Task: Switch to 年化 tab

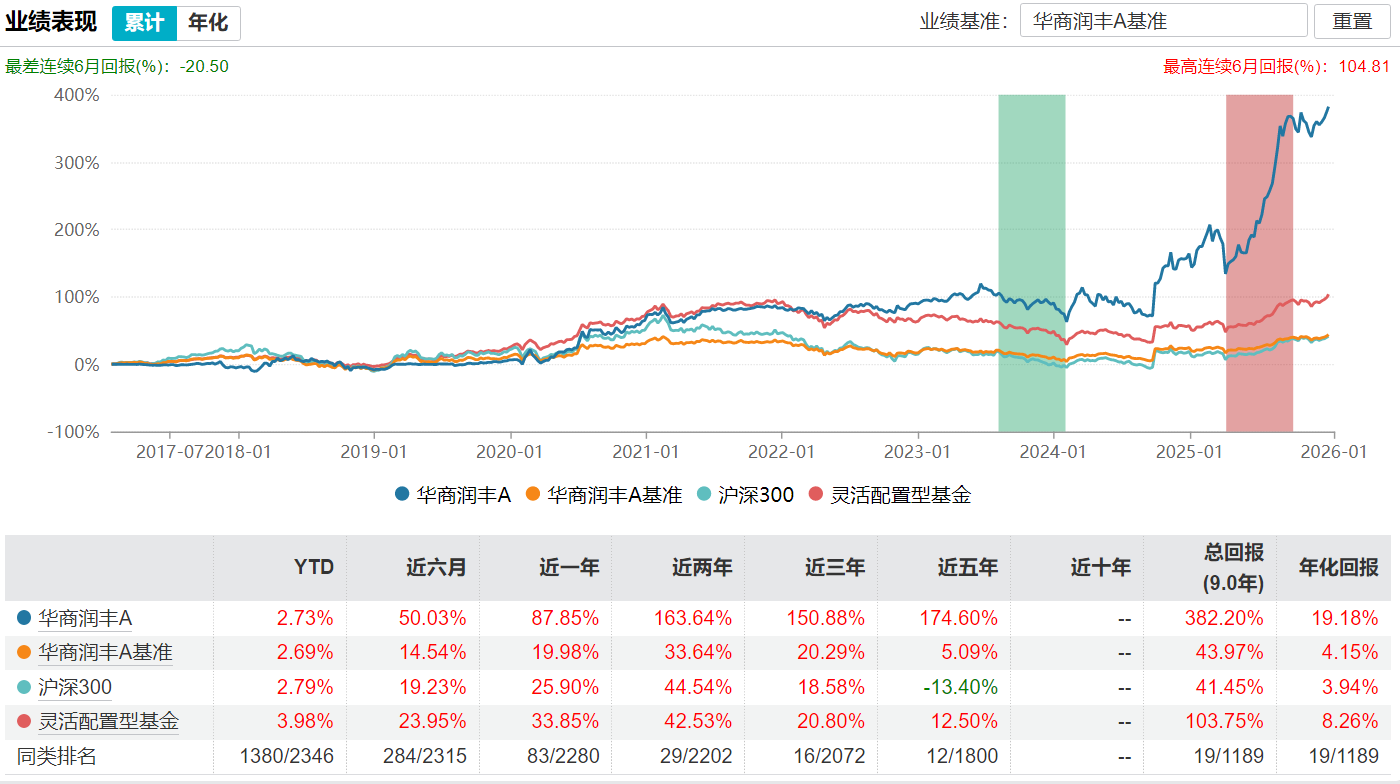Action: coord(208,22)
